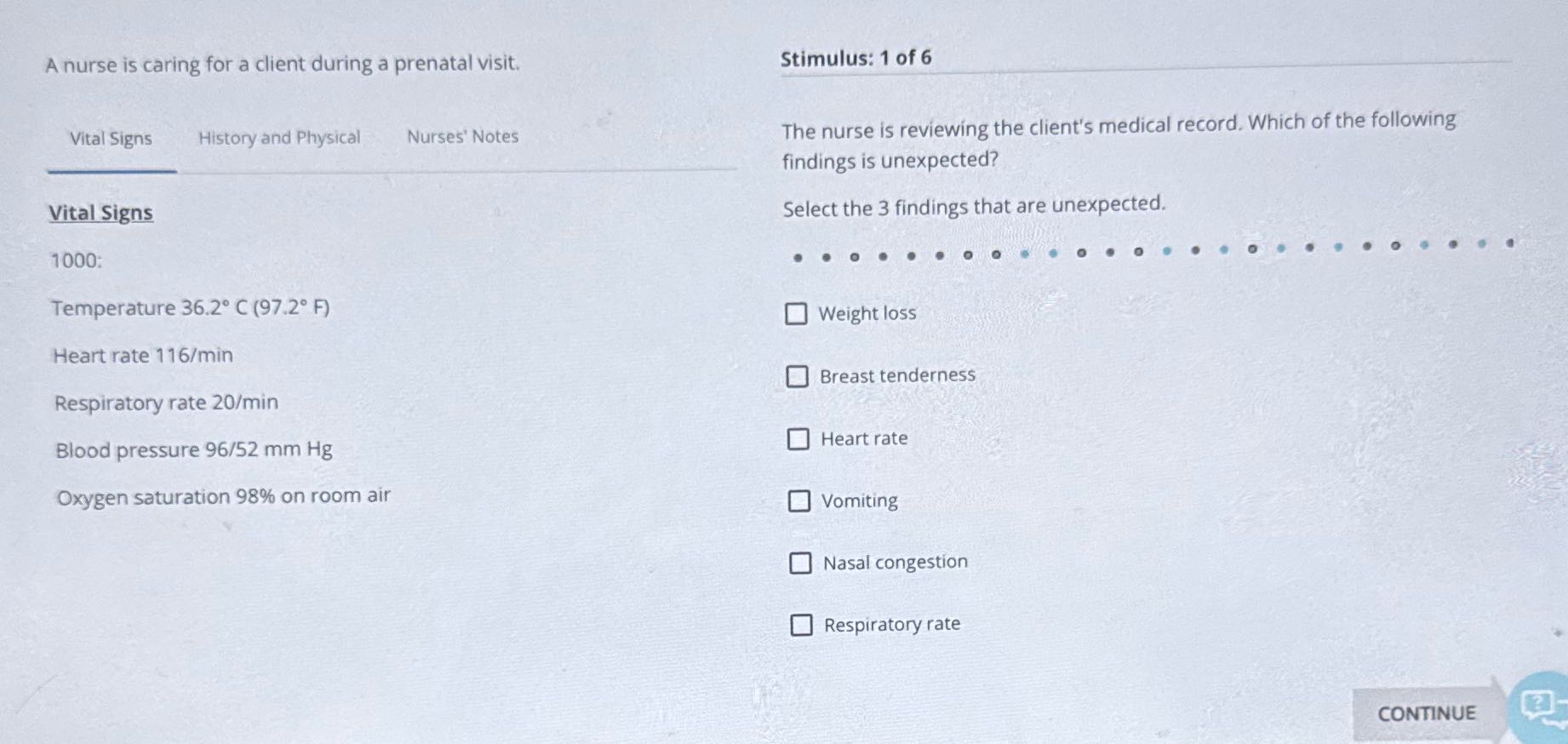Click the Blood pressure 96/52 mm Hg entry

(x=192, y=449)
